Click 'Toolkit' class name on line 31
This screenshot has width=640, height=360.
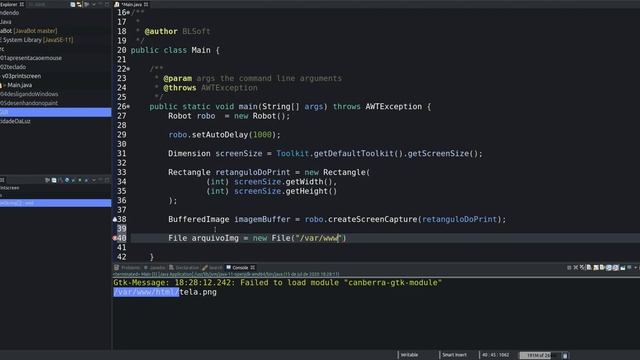point(292,153)
